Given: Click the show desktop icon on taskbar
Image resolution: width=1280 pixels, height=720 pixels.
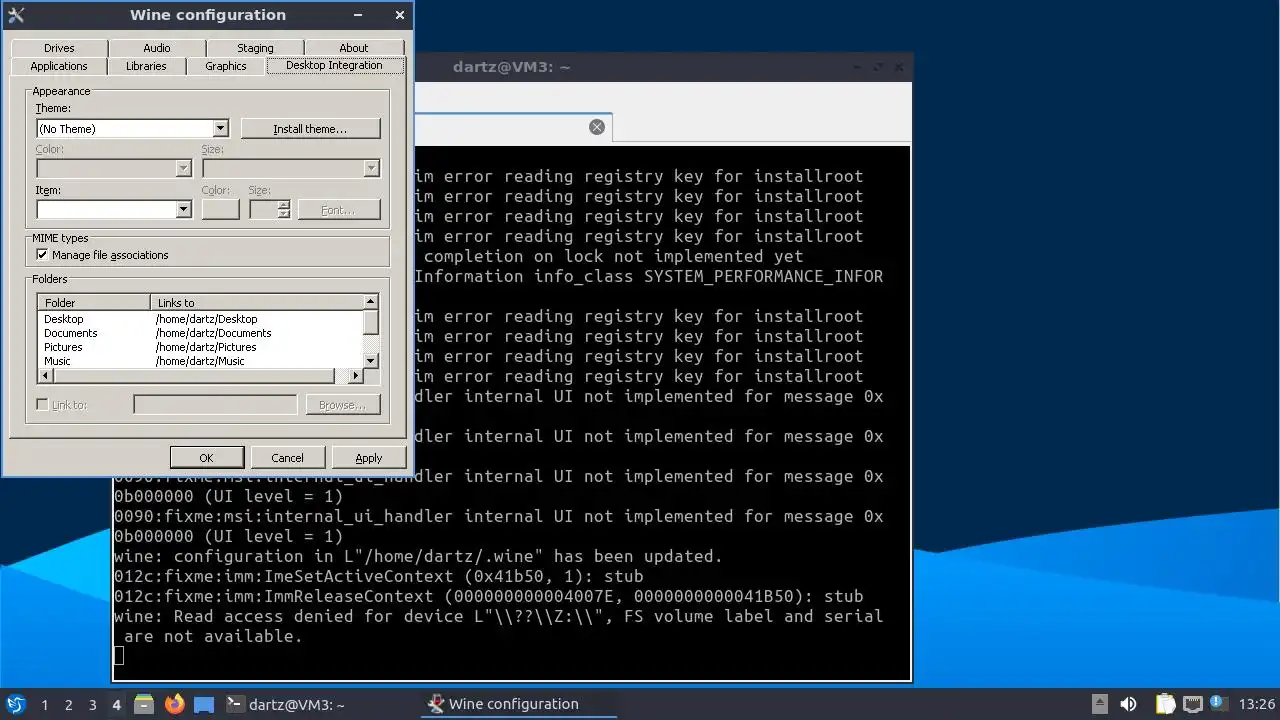Looking at the screenshot, I should click(x=204, y=704).
